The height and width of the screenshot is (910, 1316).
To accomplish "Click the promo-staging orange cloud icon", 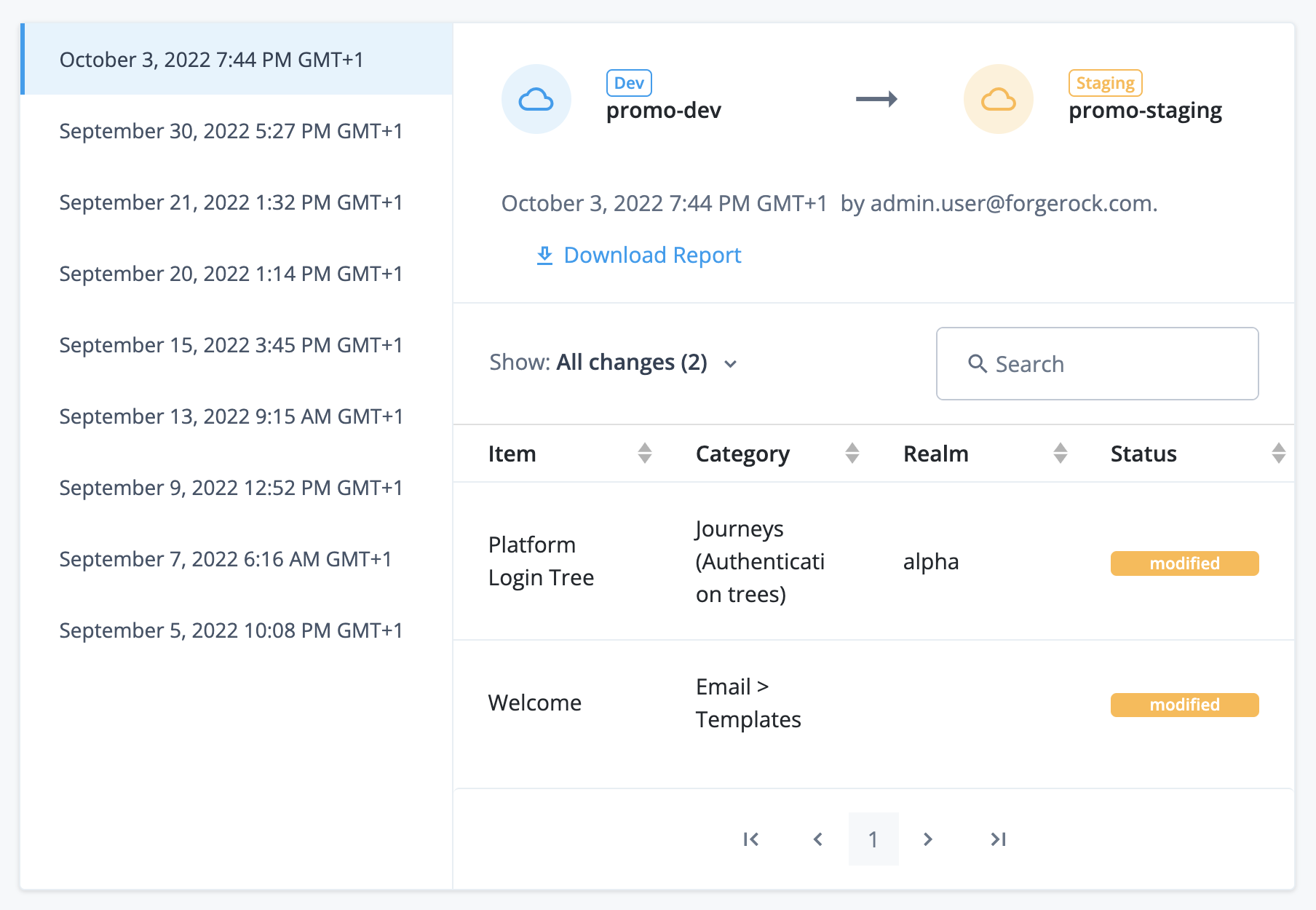I will coord(998,99).
